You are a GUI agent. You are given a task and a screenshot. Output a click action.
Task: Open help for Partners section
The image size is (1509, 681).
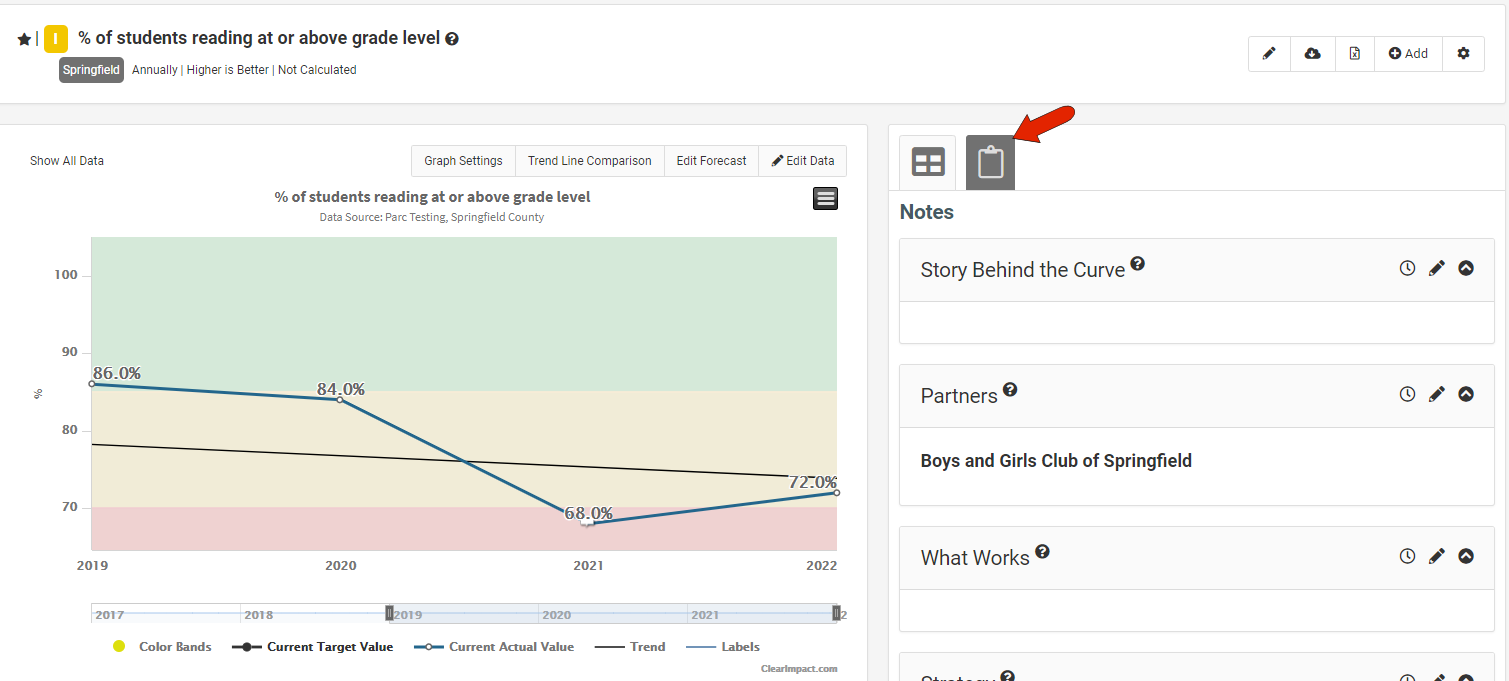[x=1010, y=390]
